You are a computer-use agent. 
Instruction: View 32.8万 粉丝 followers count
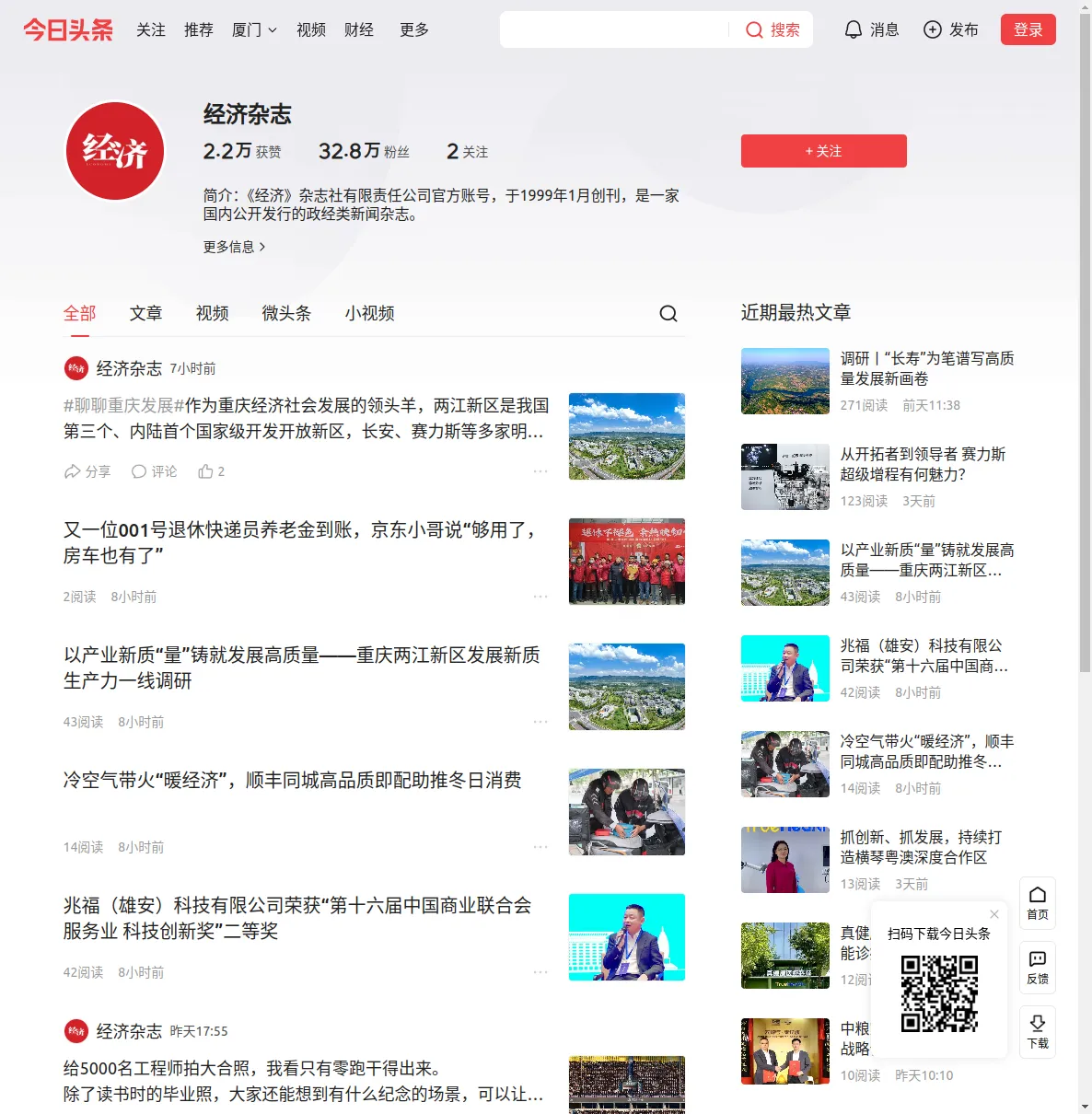pos(364,151)
